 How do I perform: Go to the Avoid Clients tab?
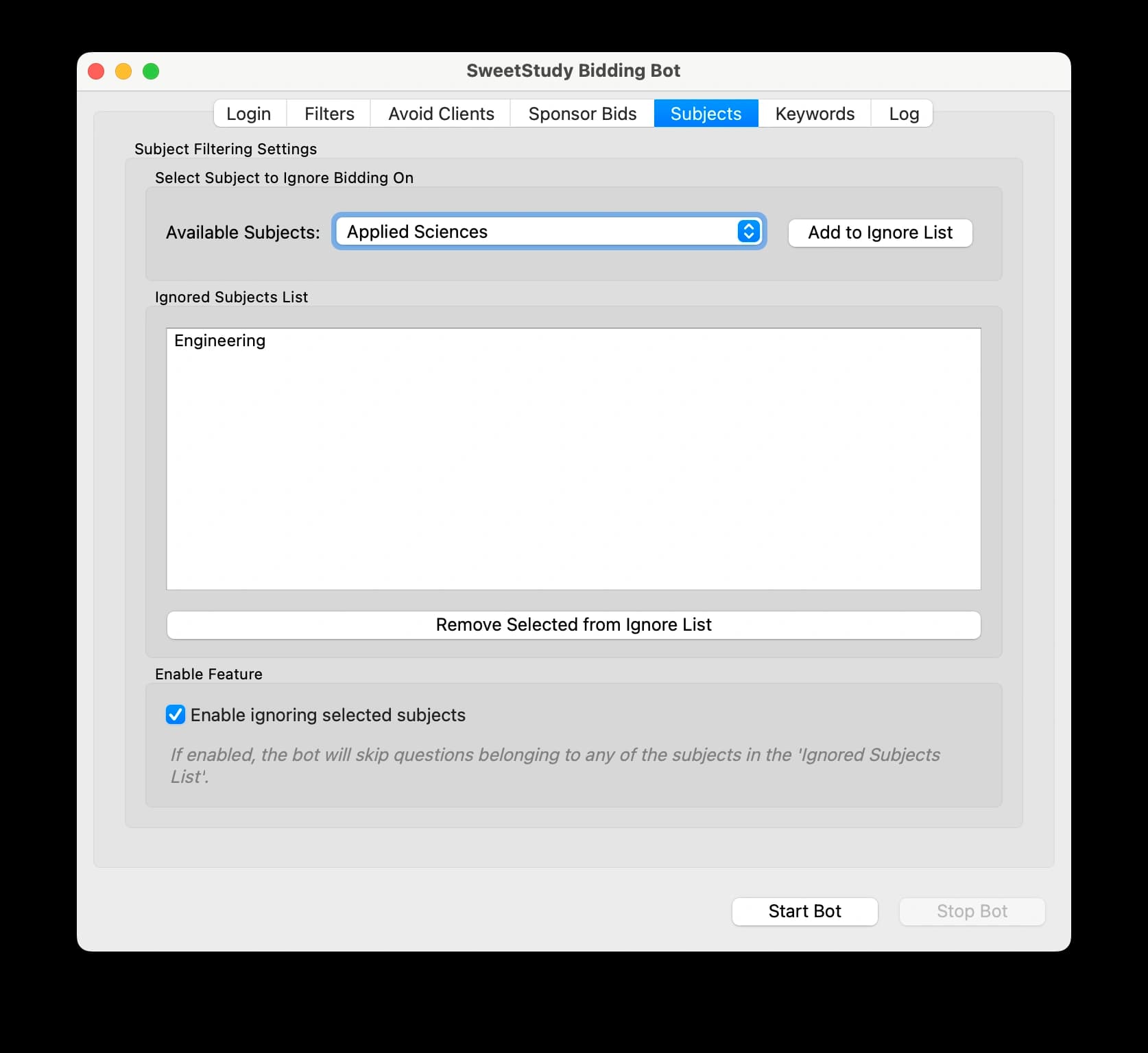click(441, 114)
